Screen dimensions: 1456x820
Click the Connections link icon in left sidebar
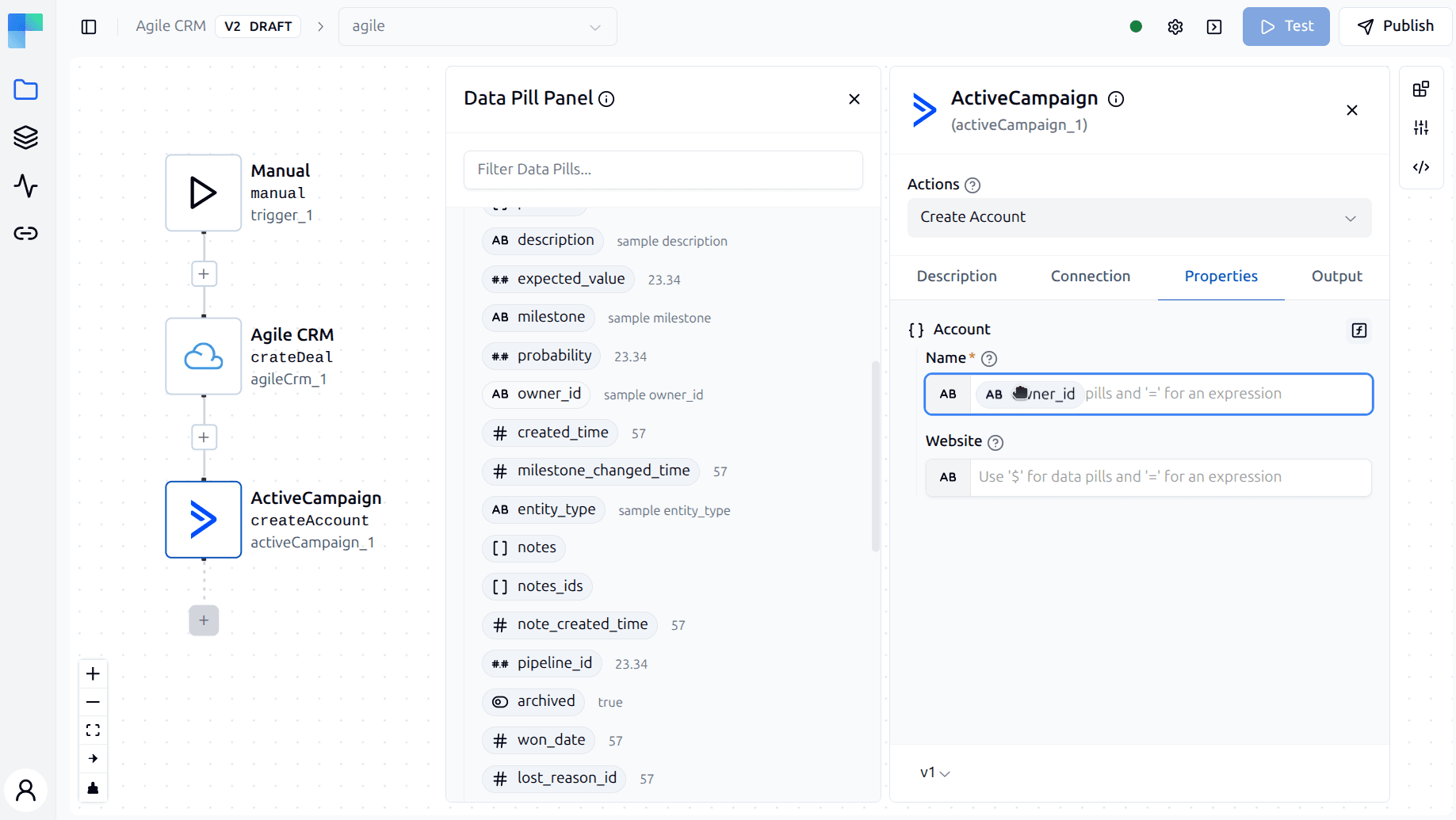25,233
